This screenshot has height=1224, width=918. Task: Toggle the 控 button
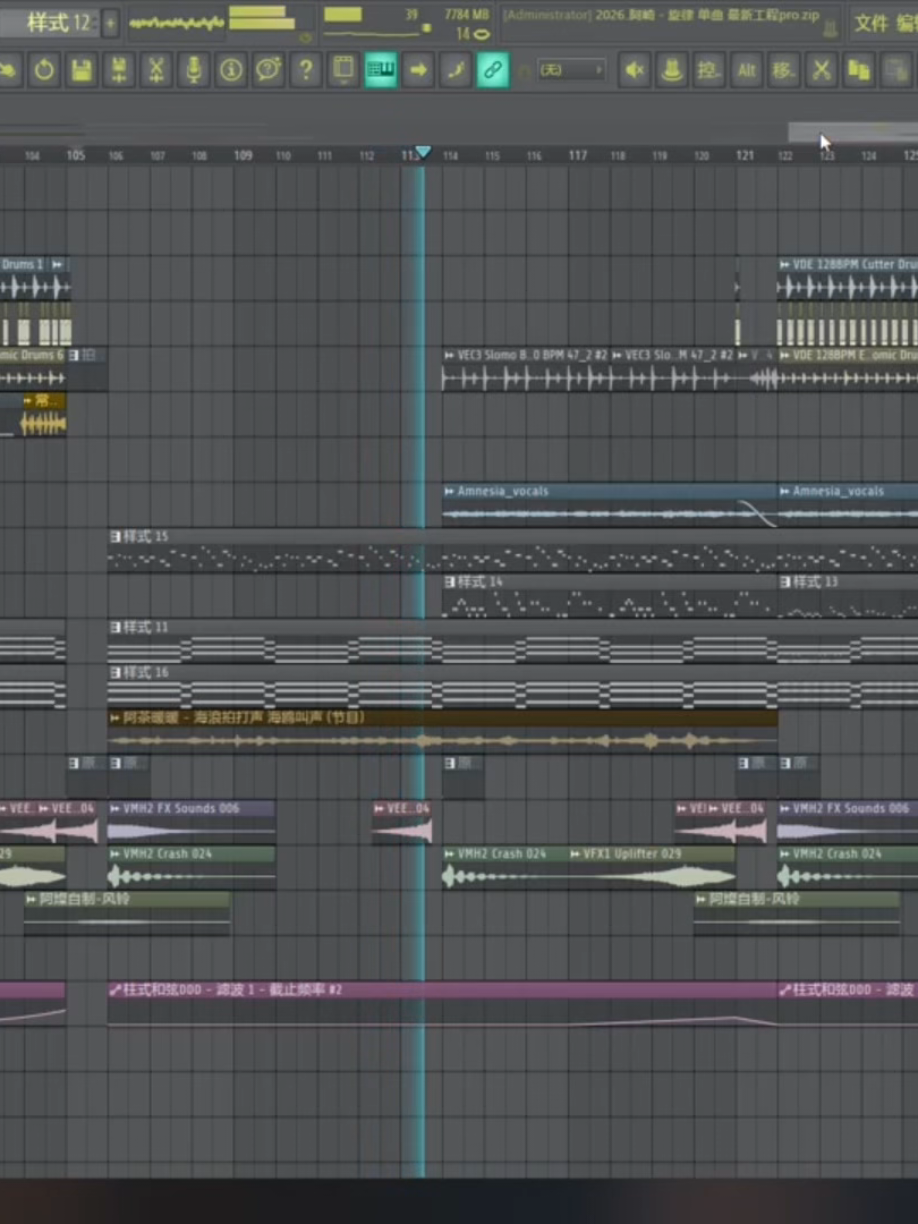(709, 70)
